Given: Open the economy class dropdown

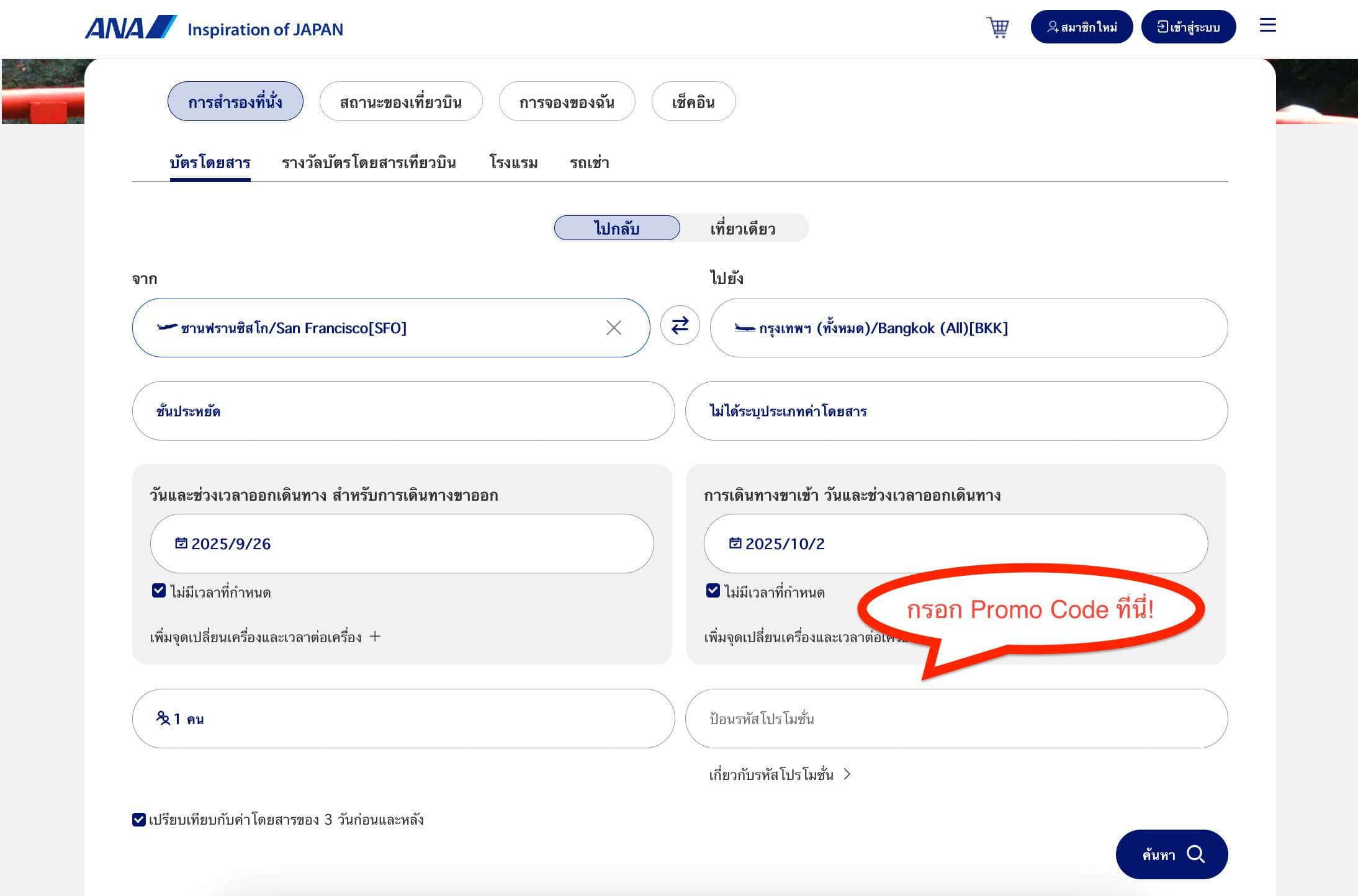Looking at the screenshot, I should point(403,411).
